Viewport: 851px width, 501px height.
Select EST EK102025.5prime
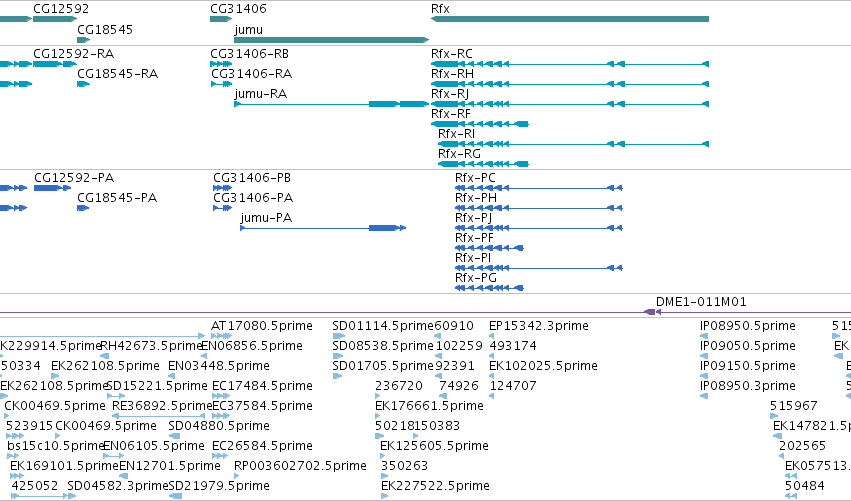[543, 366]
